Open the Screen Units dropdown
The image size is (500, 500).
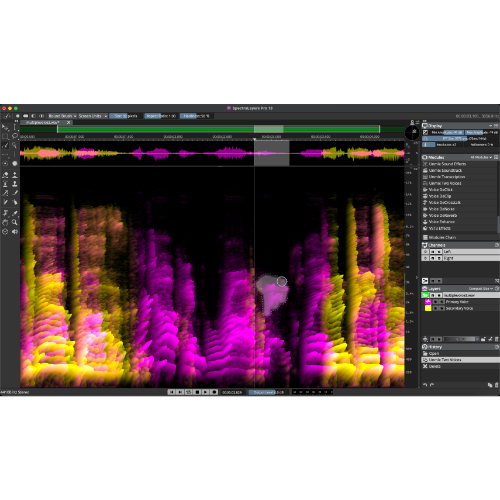click(x=92, y=116)
